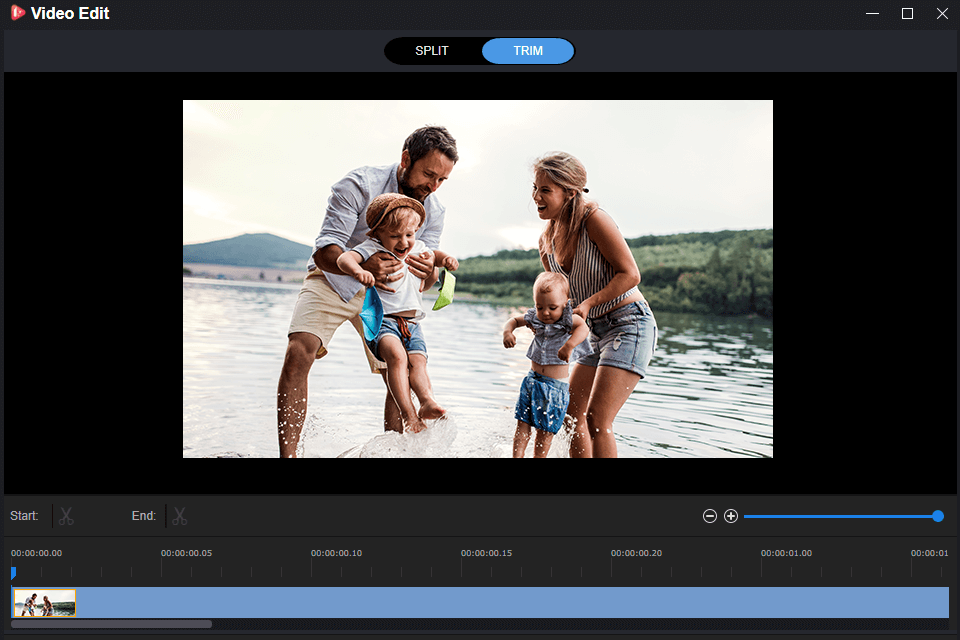Select the blue playhead marker on timeline
This screenshot has height=640, width=960.
(x=13, y=573)
